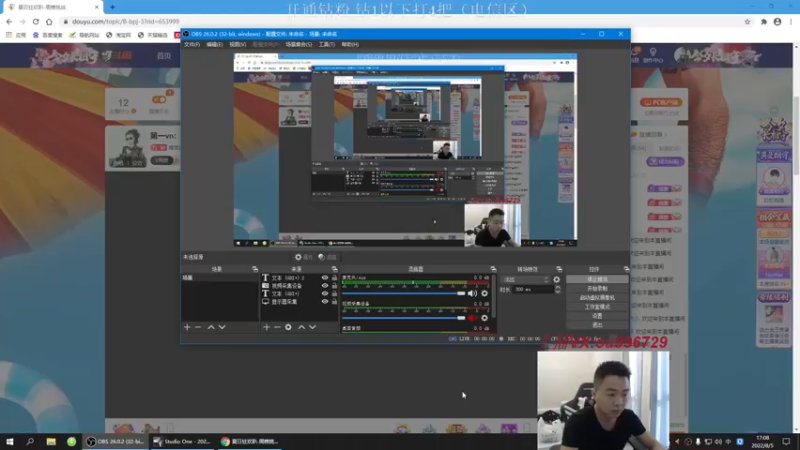The image size is (800, 450).
Task: Click the Properties gear button above the scenes panel
Action: tap(305, 257)
